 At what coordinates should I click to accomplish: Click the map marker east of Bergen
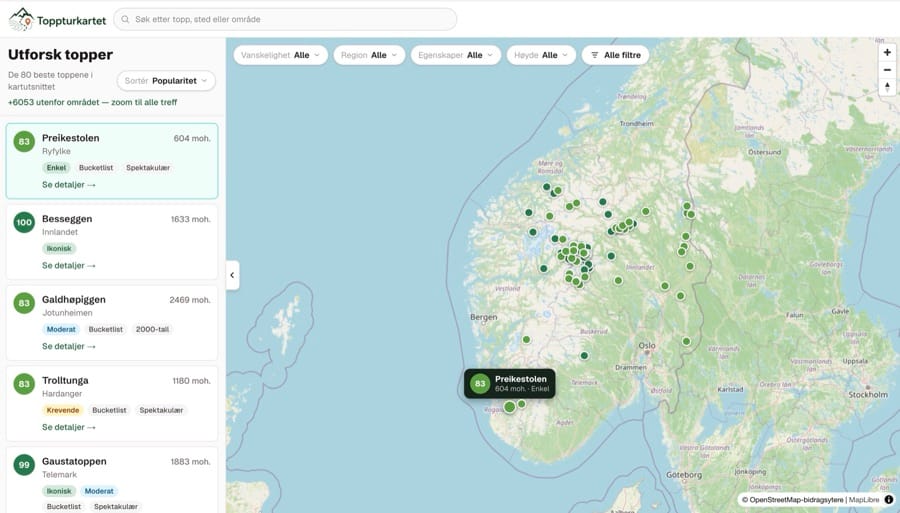(x=526, y=340)
